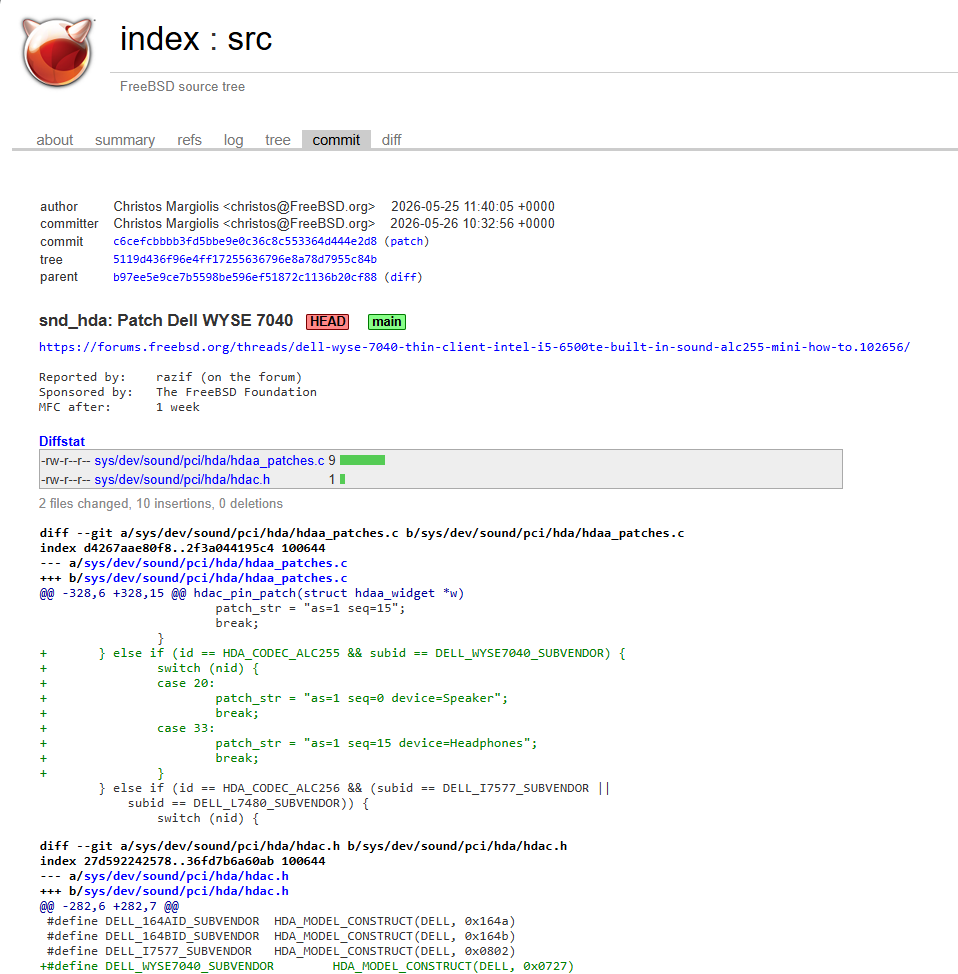The height and width of the screenshot is (974, 958).
Task: Click the 'MFC after:' line
Action: coord(119,407)
